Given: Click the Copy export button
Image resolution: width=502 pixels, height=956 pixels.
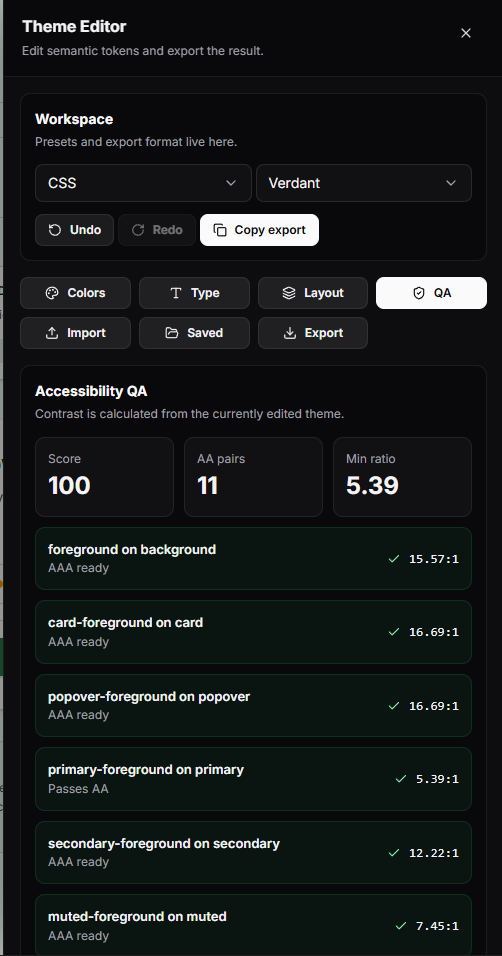Looking at the screenshot, I should [259, 230].
